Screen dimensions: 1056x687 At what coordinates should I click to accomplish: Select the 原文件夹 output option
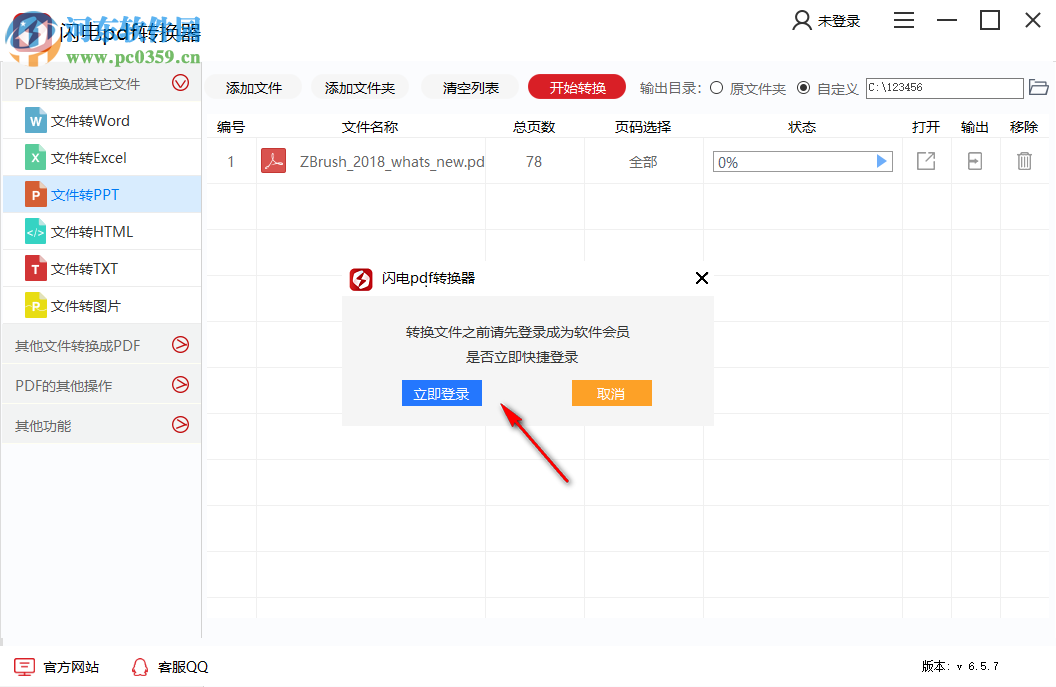tap(716, 88)
